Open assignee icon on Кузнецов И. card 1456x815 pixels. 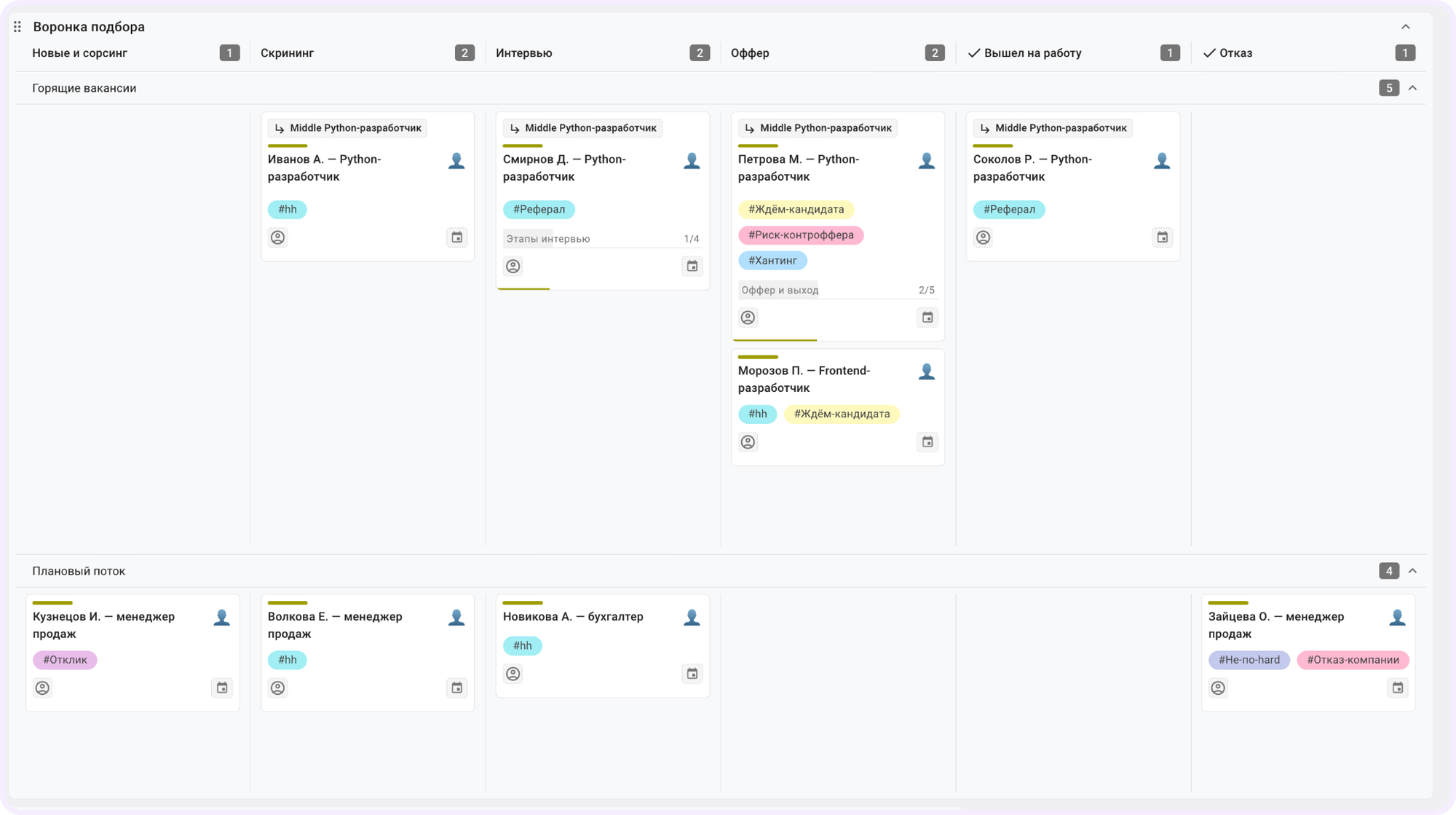(x=42, y=688)
